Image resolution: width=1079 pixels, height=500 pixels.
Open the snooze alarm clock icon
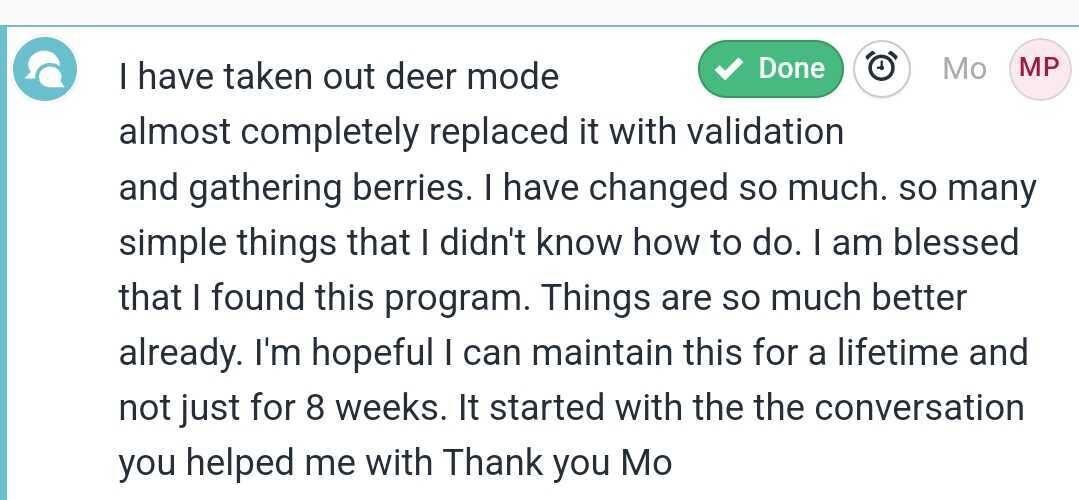pos(881,69)
